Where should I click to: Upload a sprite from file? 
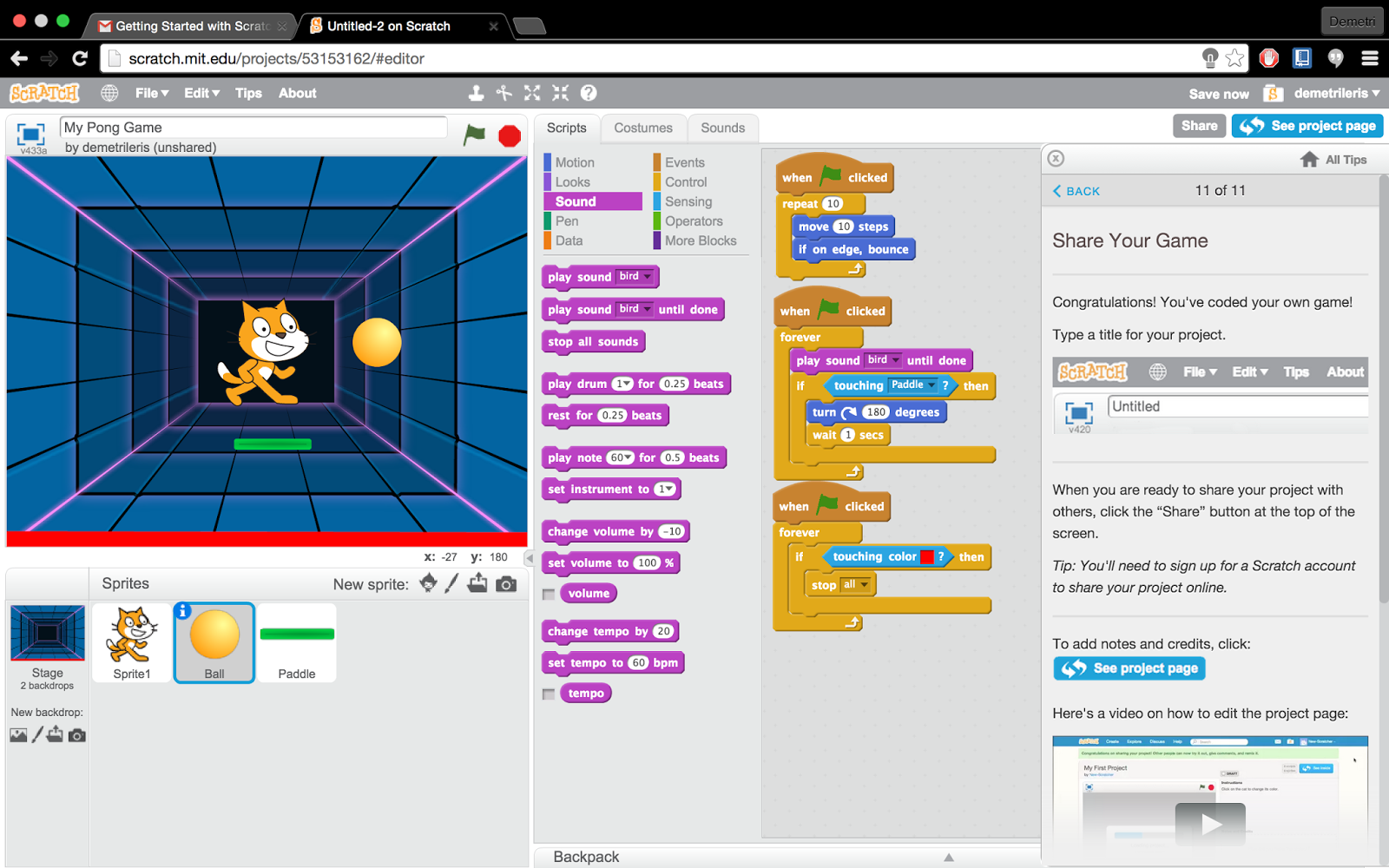(477, 583)
